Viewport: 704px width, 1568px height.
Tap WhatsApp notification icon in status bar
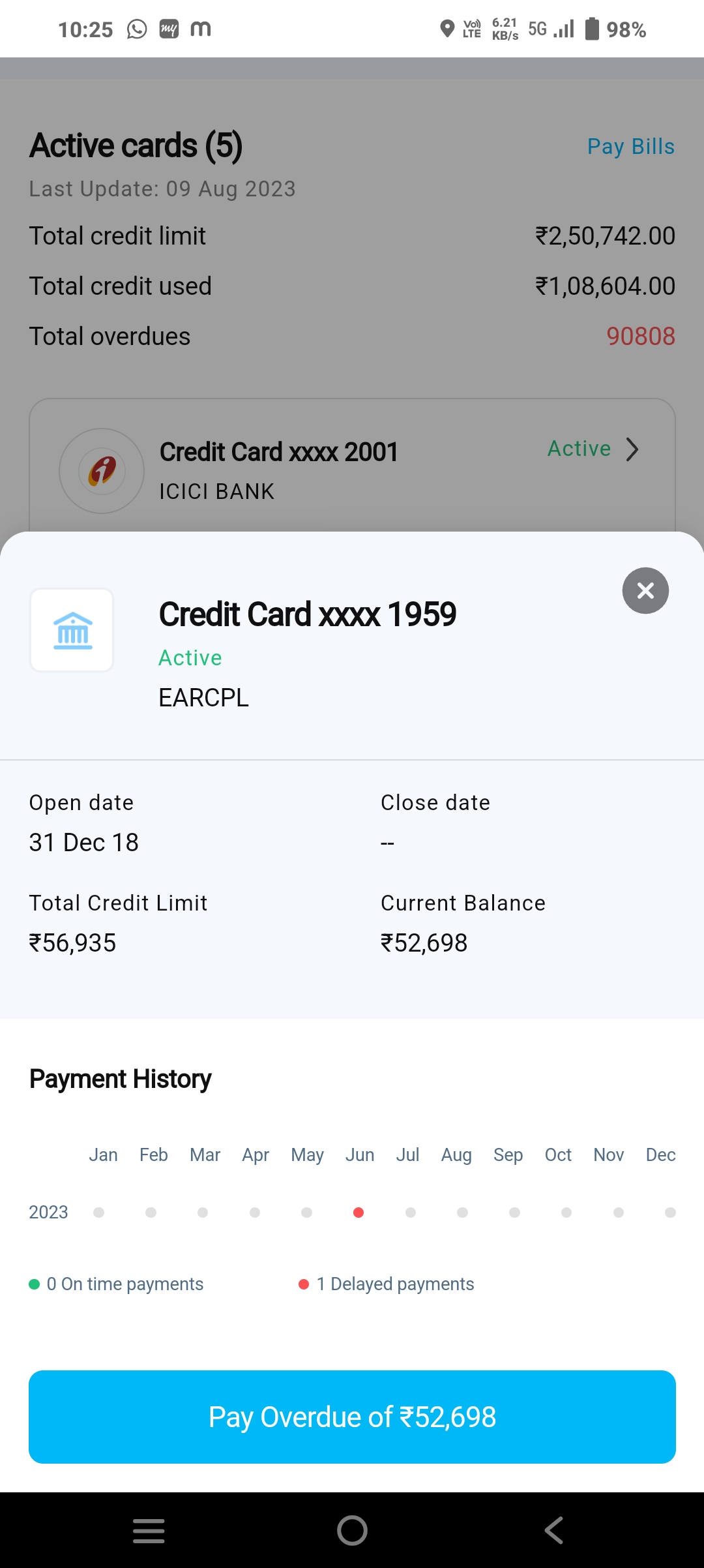point(137,29)
